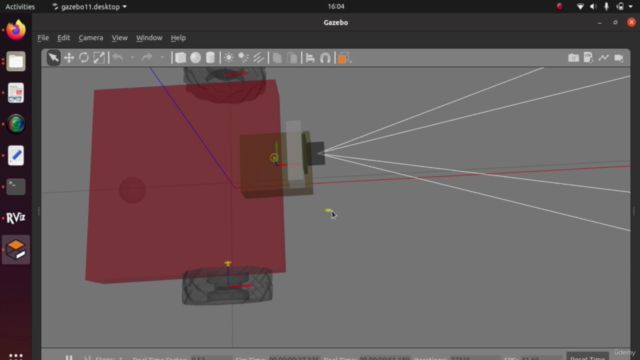Select the lower wheel model in scene
Viewport: 640px width, 360px height.
tap(227, 286)
